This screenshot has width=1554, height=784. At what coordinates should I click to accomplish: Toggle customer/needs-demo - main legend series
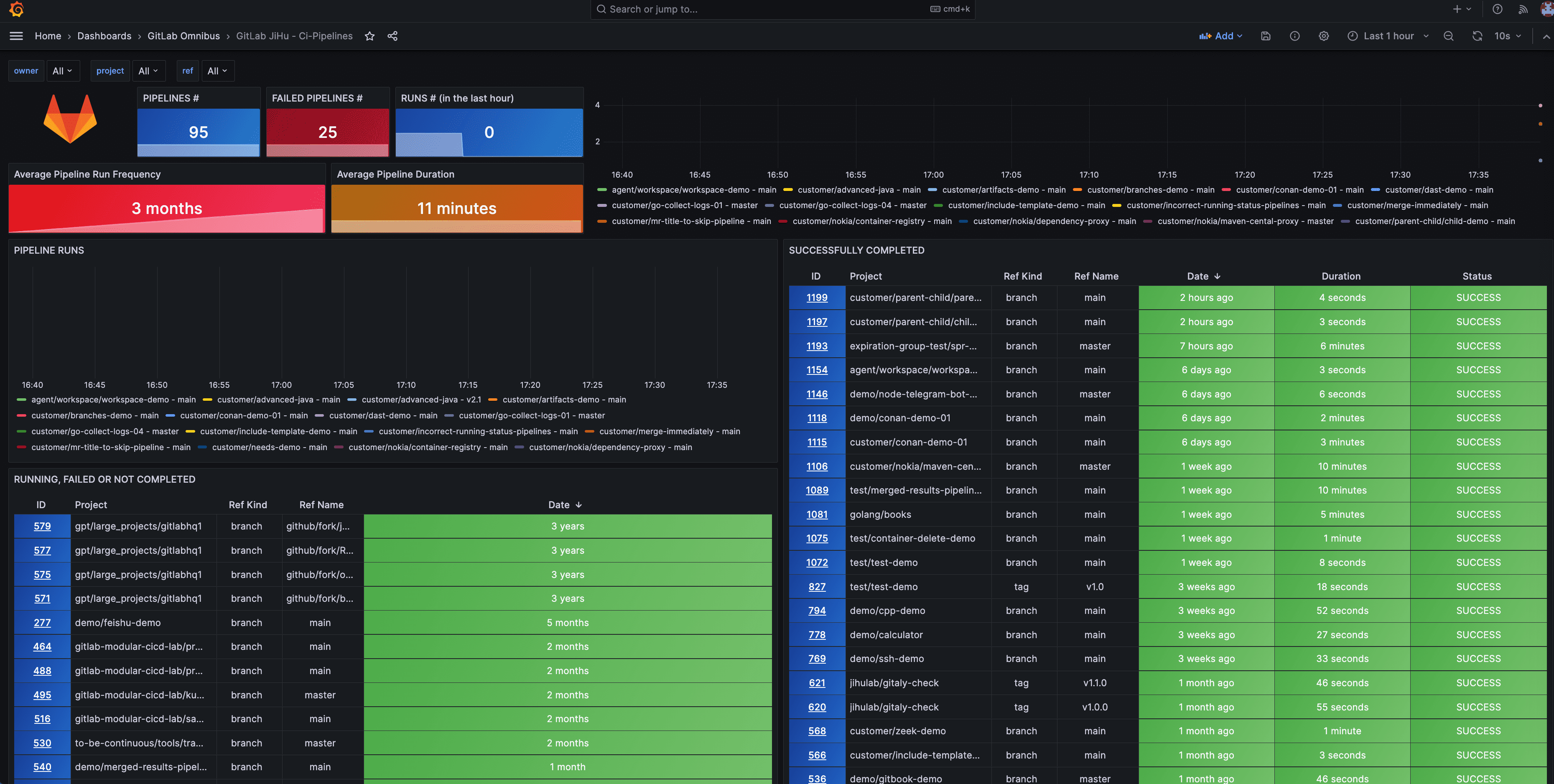coord(269,448)
